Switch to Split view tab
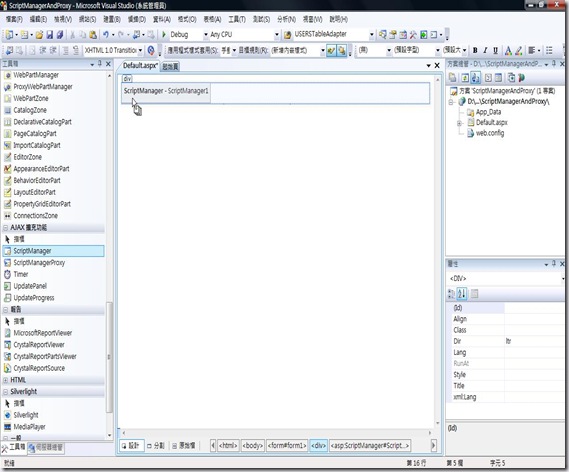 tap(156, 445)
